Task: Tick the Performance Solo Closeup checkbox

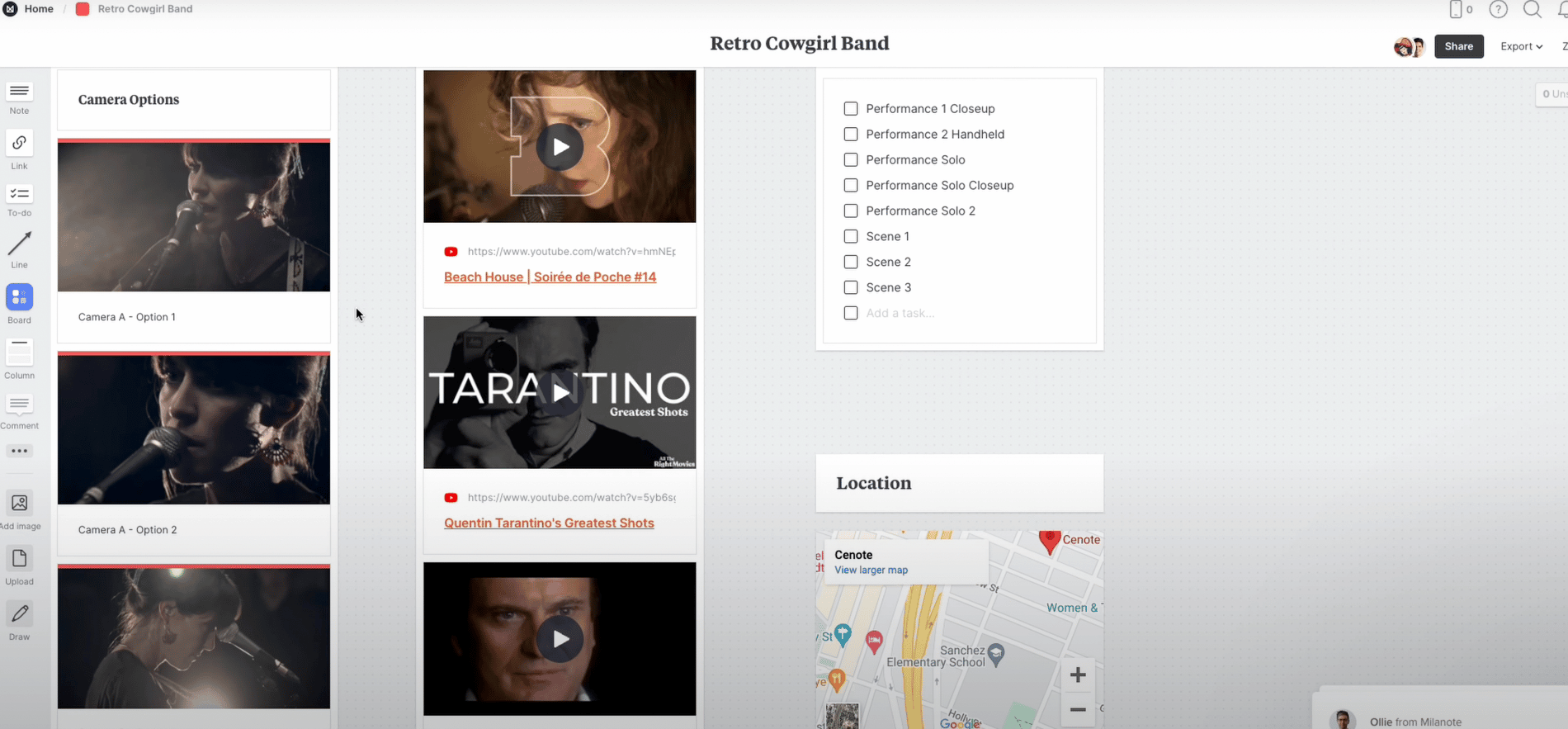Action: (x=851, y=186)
